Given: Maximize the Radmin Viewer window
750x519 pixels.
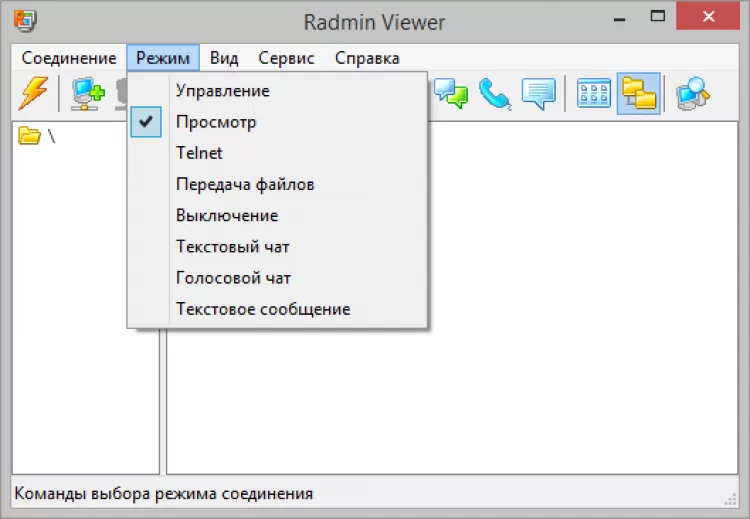Looking at the screenshot, I should pos(658,17).
